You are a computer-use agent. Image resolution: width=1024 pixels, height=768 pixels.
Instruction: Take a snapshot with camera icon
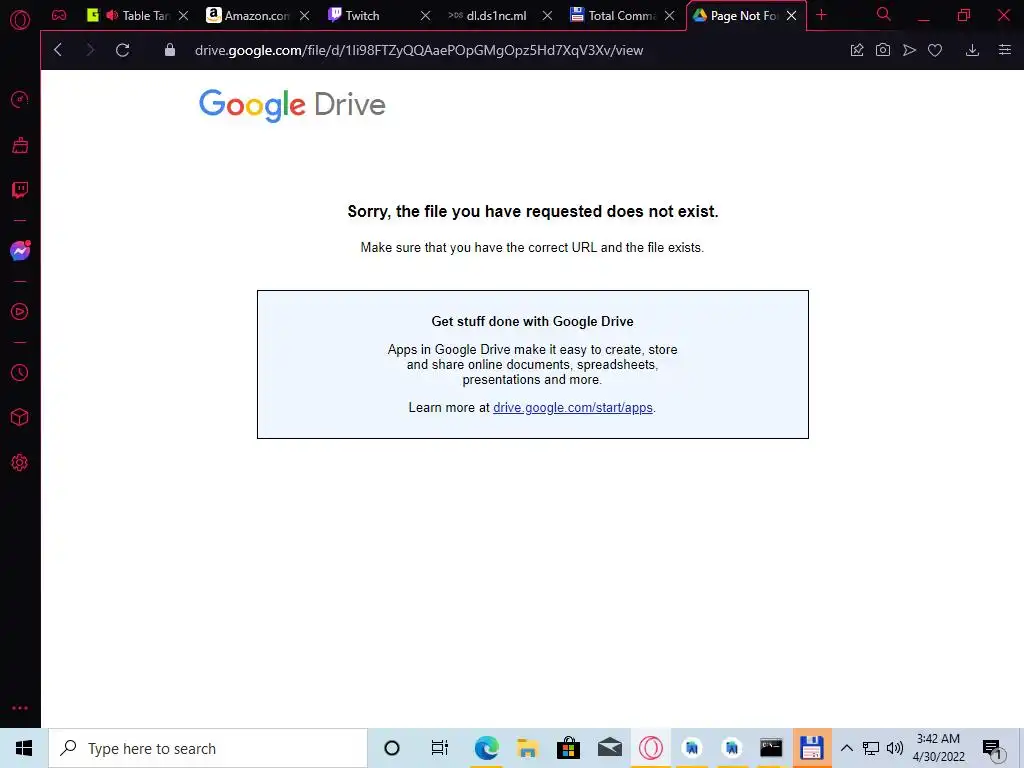883,50
